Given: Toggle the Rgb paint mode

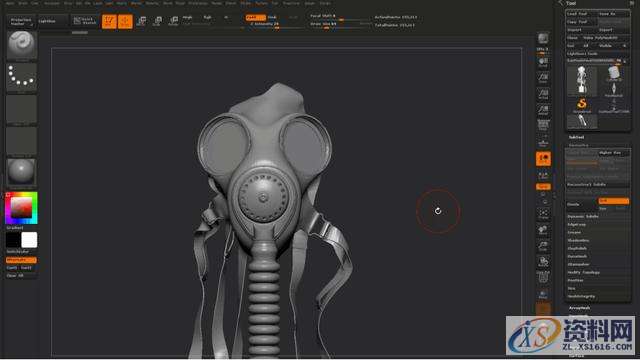Looking at the screenshot, I should [x=208, y=18].
